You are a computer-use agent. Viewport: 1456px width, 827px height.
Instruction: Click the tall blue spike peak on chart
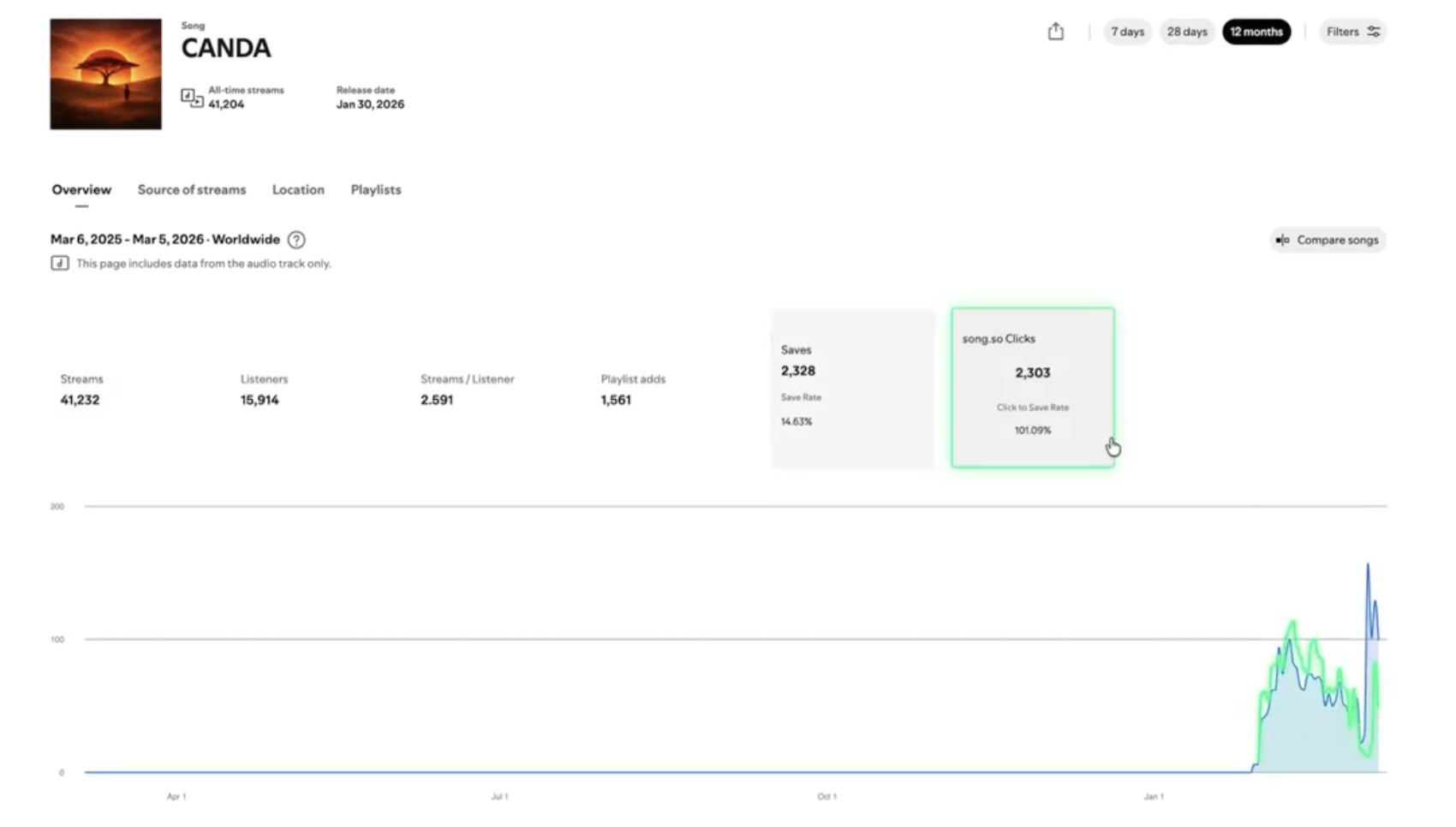(x=1368, y=565)
